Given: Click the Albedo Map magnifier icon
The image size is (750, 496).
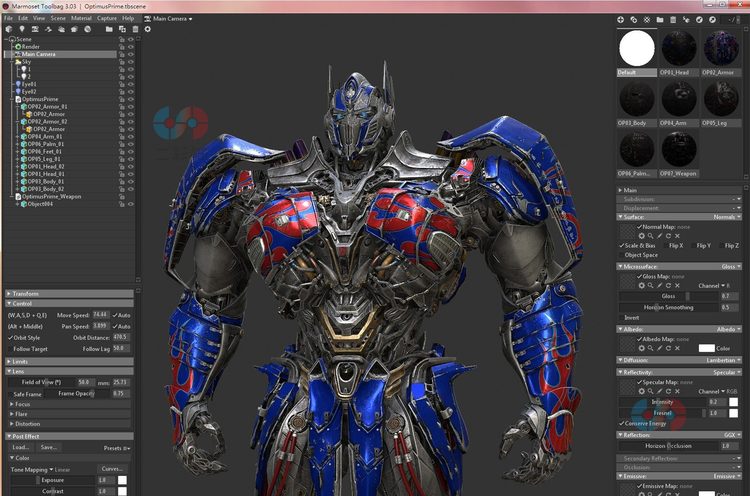Looking at the screenshot, I should (x=651, y=348).
